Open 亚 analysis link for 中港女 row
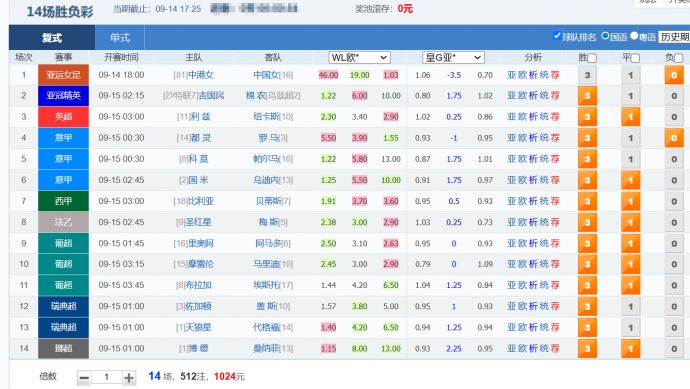 (x=511, y=75)
